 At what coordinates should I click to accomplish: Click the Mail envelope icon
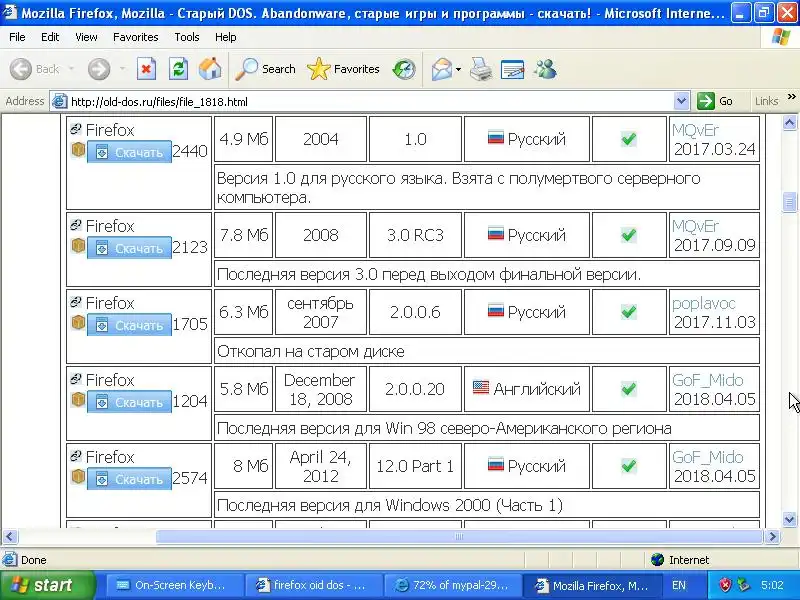tap(441, 69)
